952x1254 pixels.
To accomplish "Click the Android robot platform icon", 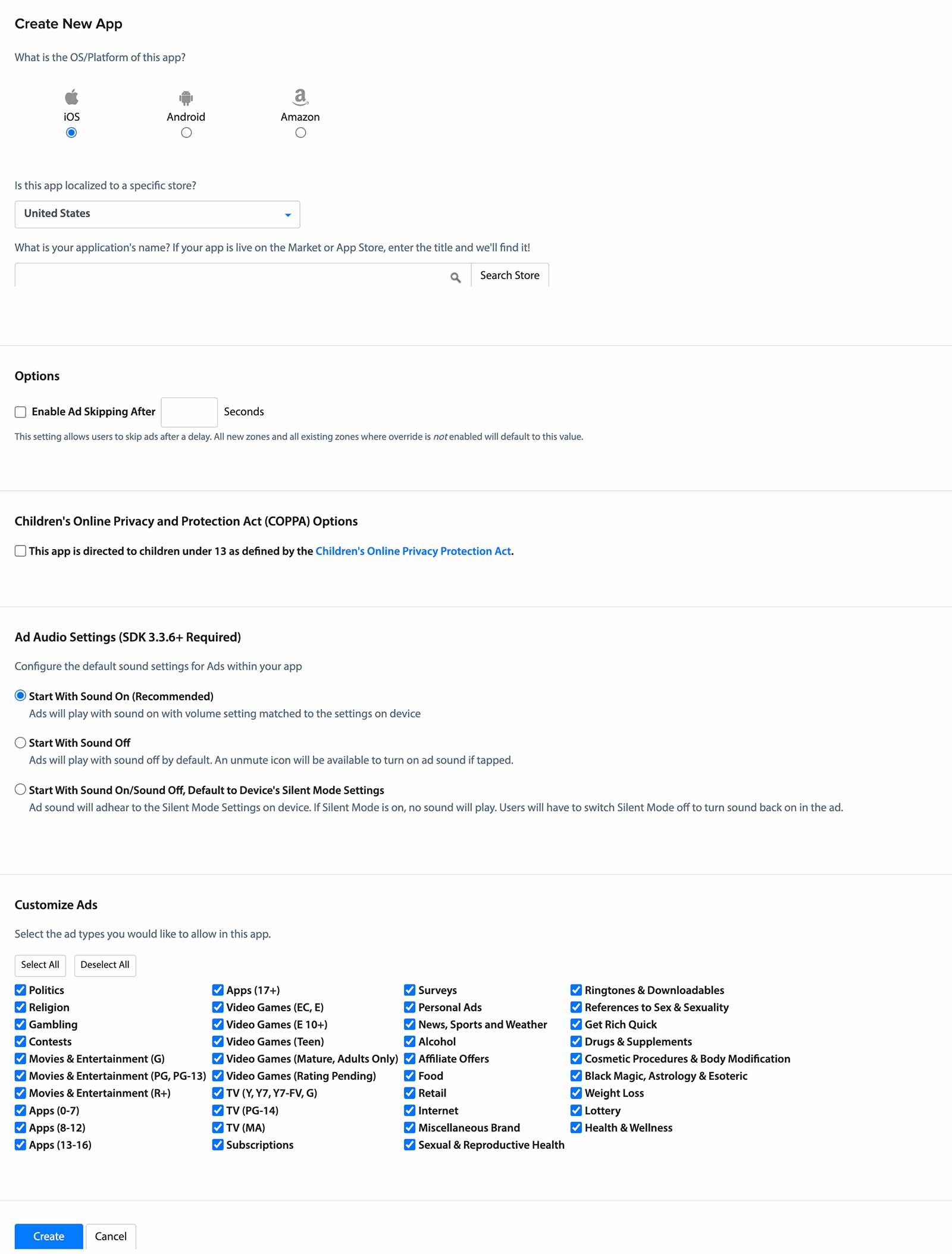I will click(x=186, y=98).
